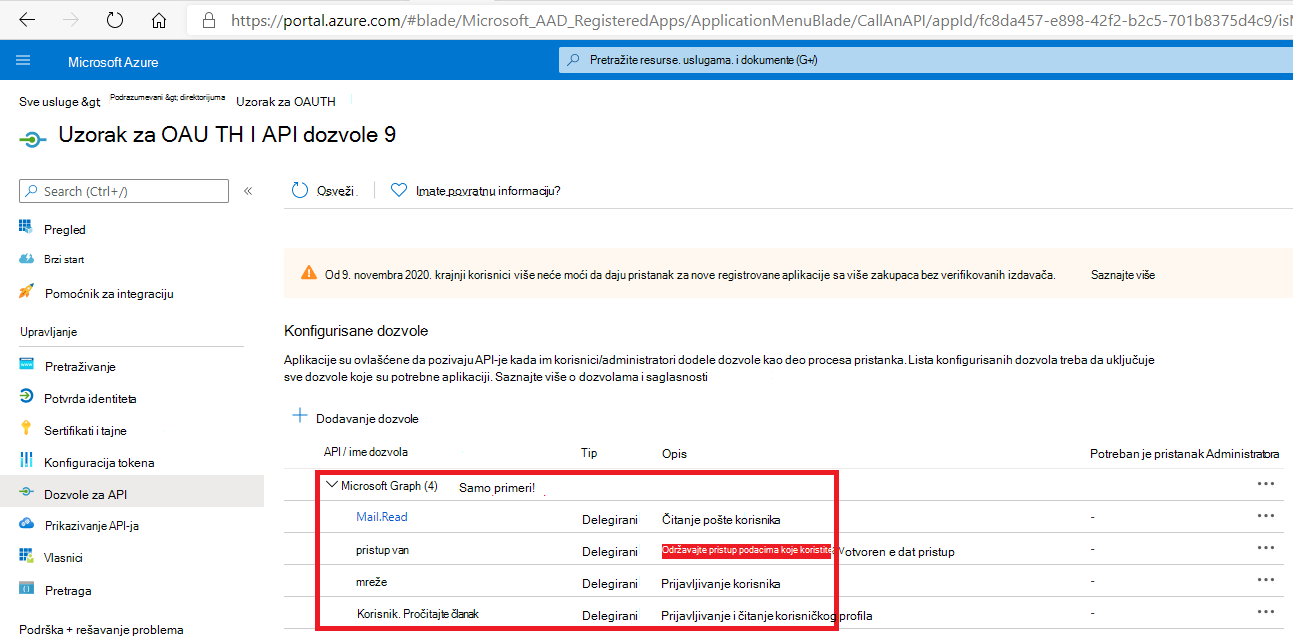Click the Sertifikati i tajne key icon
The height and width of the screenshot is (638, 1293).
pos(27,430)
